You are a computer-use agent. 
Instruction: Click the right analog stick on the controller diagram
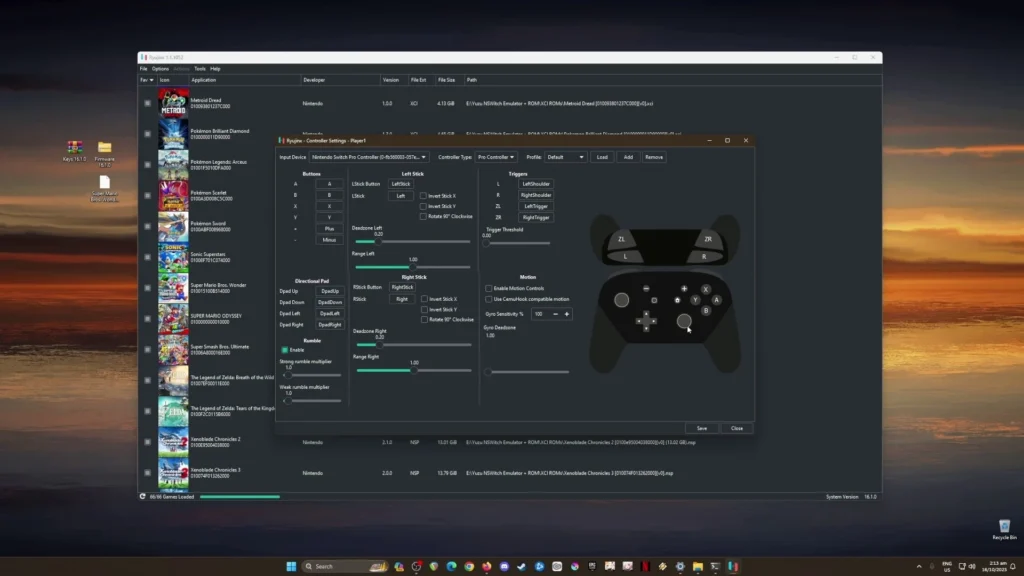684,321
